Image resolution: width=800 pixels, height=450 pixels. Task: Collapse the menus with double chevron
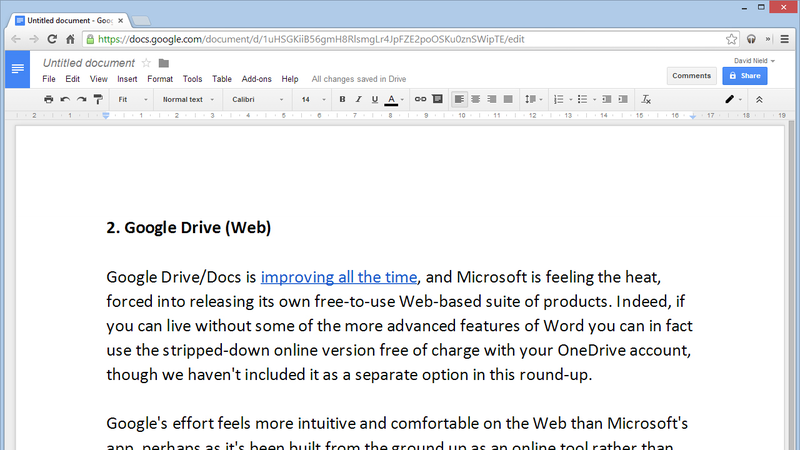coord(759,99)
